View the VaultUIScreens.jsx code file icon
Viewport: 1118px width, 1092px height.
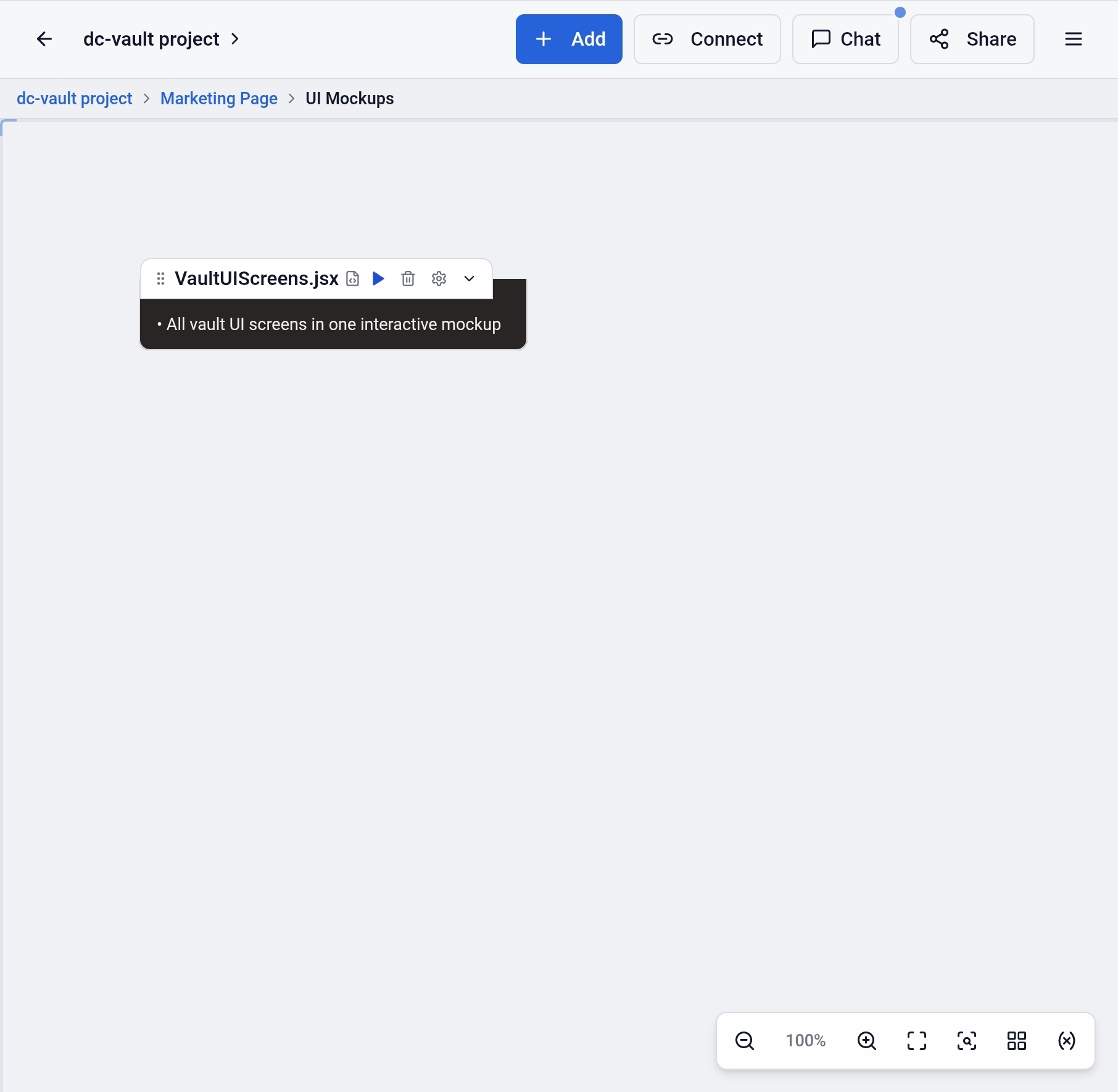click(x=352, y=279)
